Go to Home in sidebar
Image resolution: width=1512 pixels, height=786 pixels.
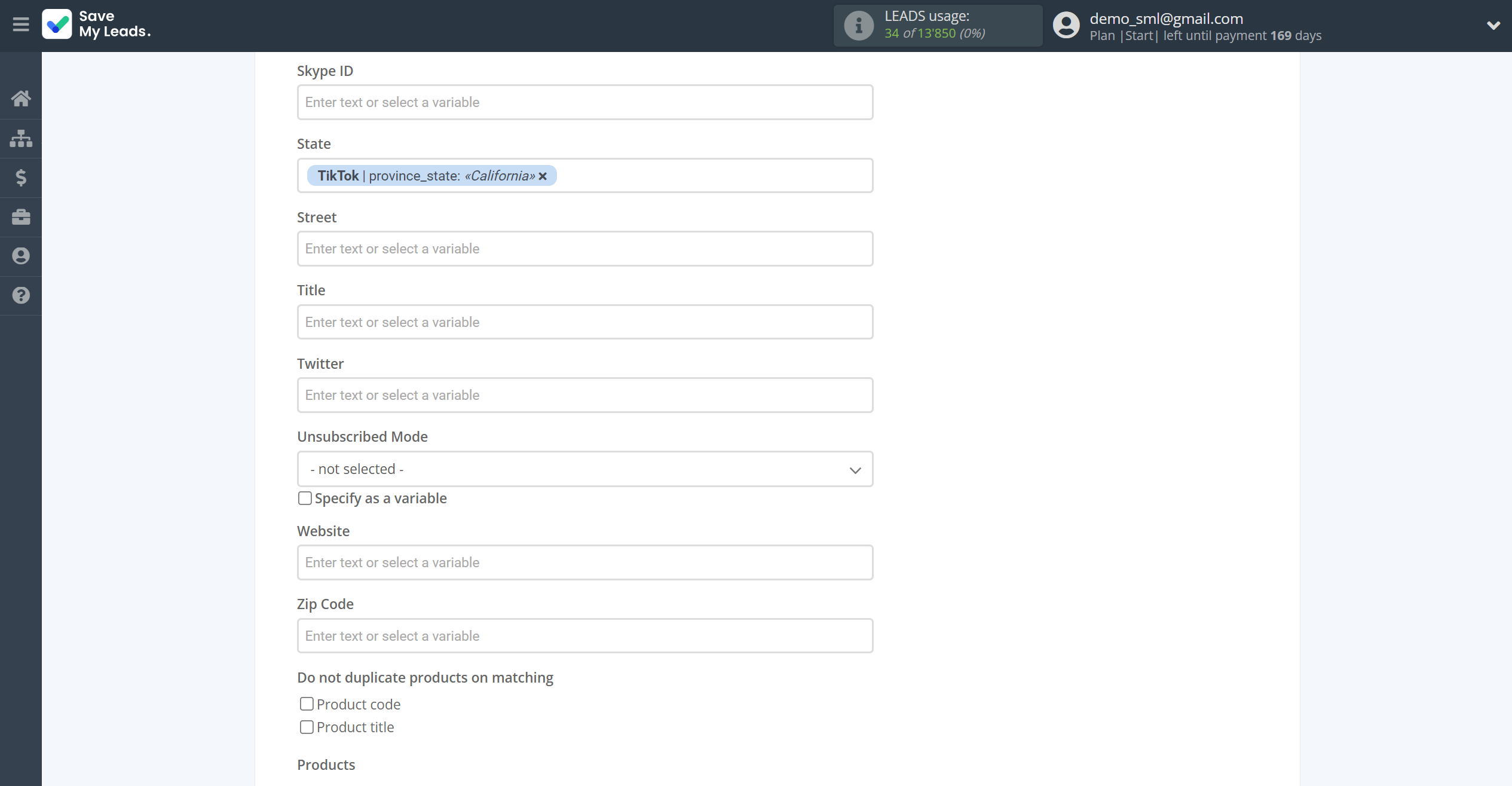(21, 98)
